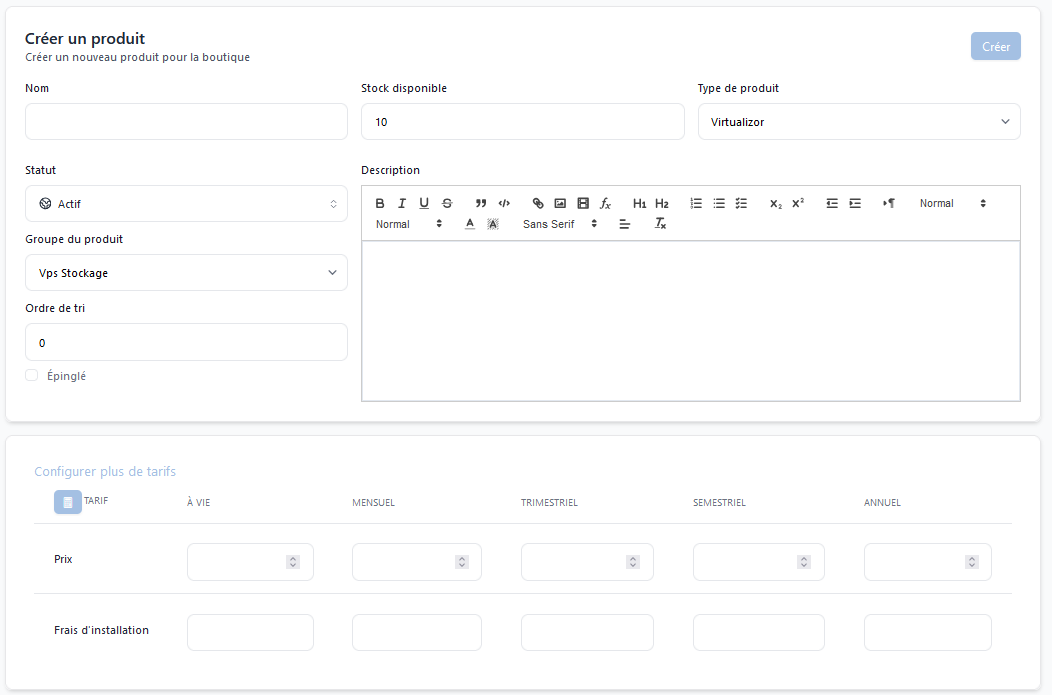Click the Nom input field

click(x=186, y=122)
